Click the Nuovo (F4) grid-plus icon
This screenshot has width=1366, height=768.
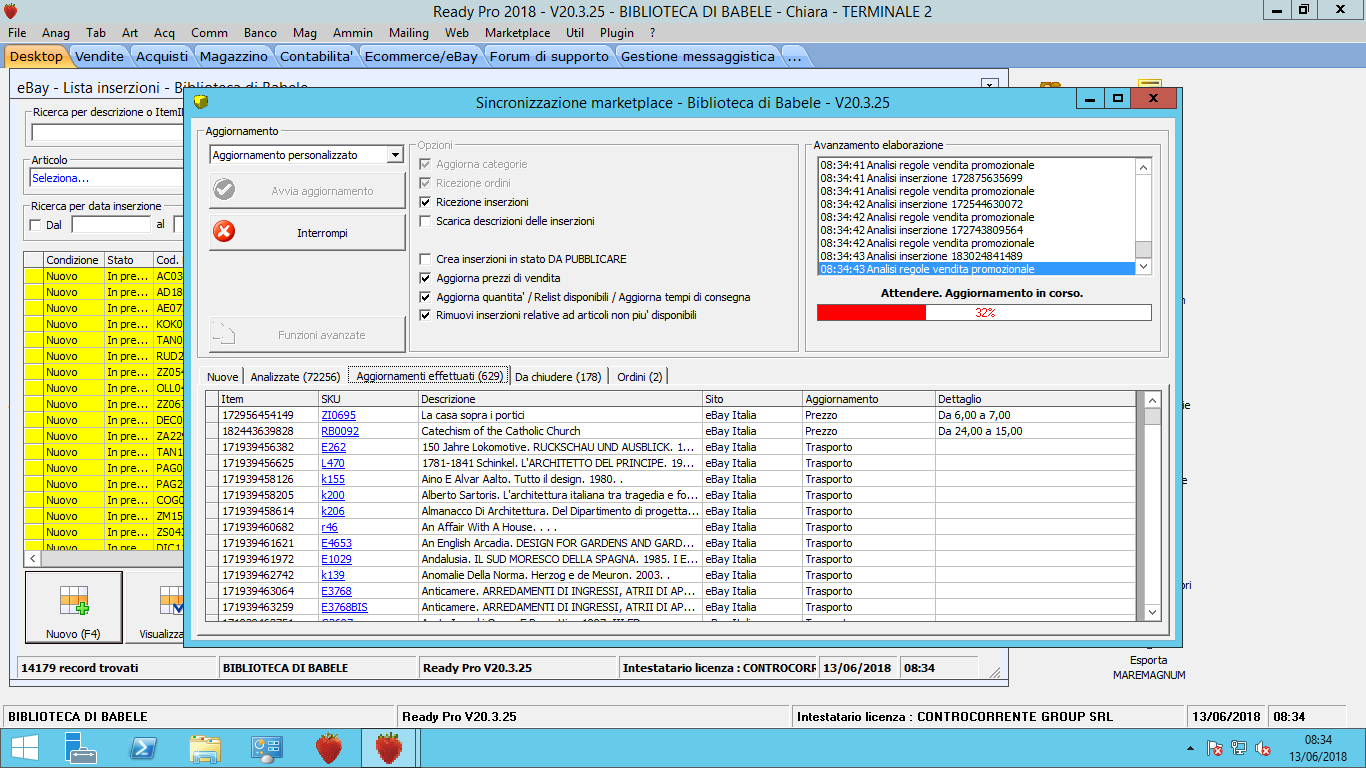point(74,602)
